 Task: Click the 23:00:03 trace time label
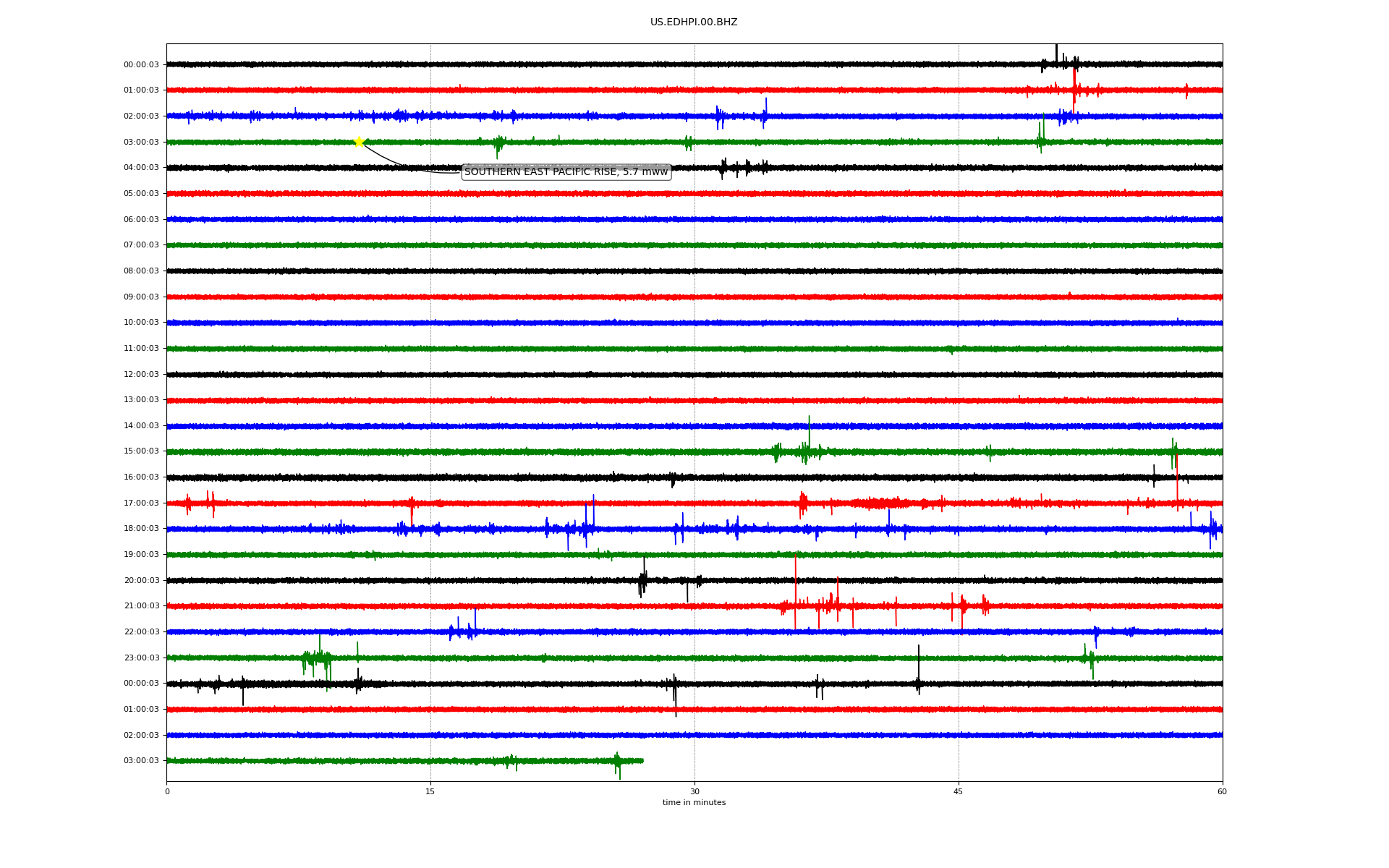click(x=141, y=658)
